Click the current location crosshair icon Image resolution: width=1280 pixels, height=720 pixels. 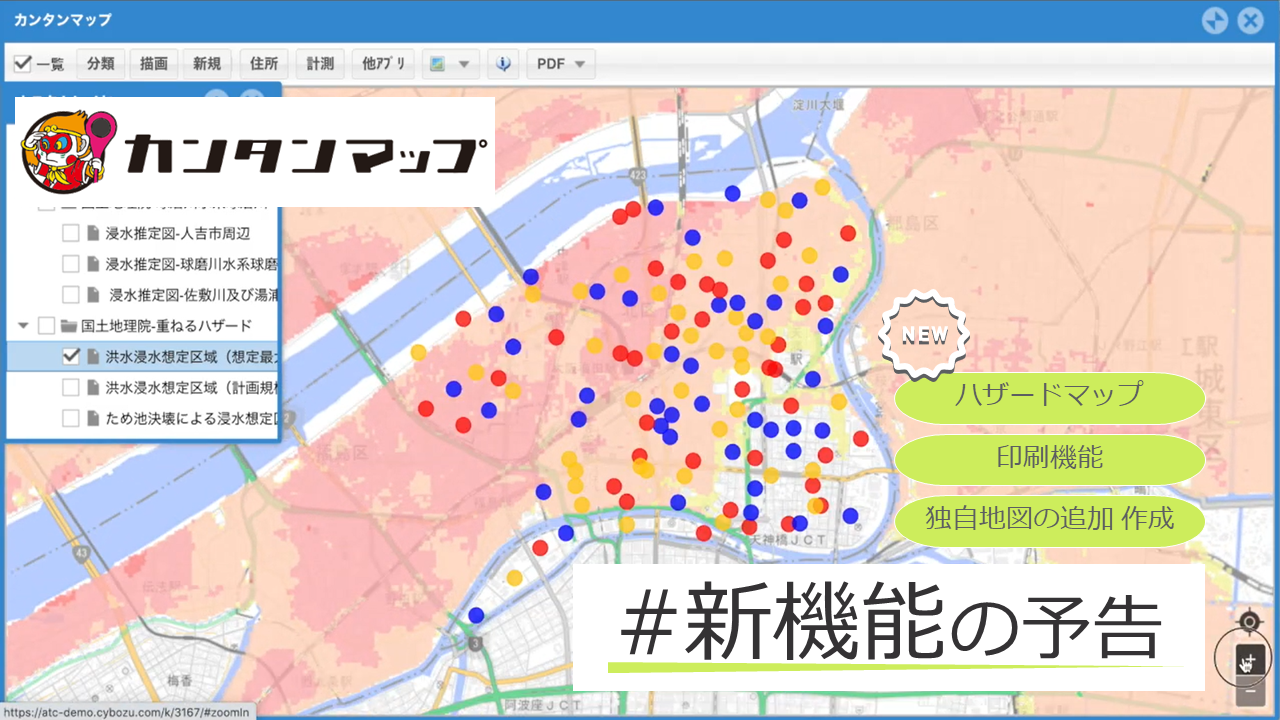pyautogui.click(x=1249, y=623)
